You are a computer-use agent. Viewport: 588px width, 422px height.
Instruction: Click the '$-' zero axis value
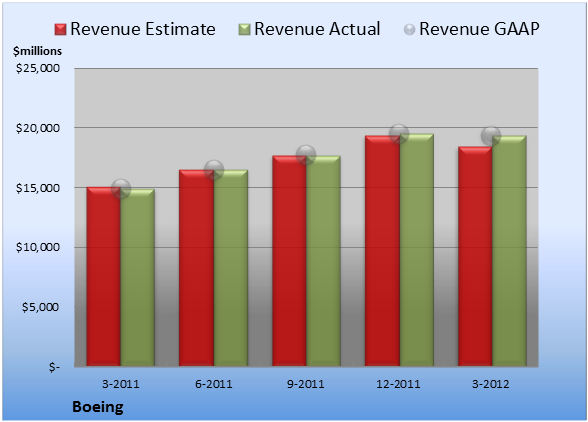click(54, 367)
